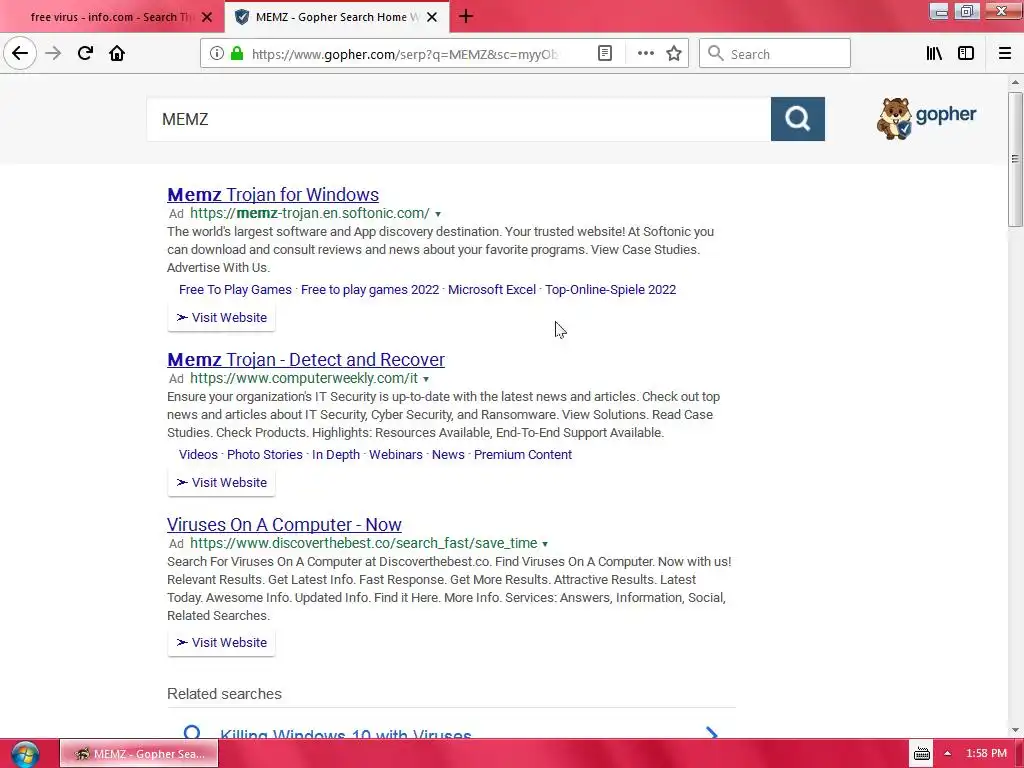This screenshot has height=768, width=1024.
Task: Click the clock showing 1:58 PM
Action: point(986,754)
